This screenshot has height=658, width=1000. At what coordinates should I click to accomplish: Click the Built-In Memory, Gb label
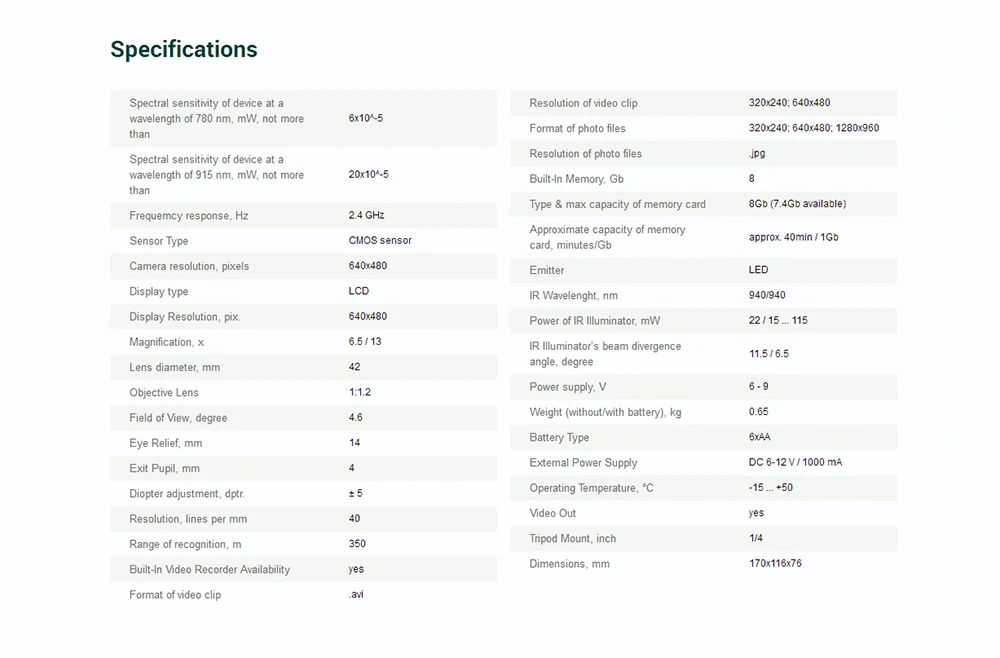point(577,179)
